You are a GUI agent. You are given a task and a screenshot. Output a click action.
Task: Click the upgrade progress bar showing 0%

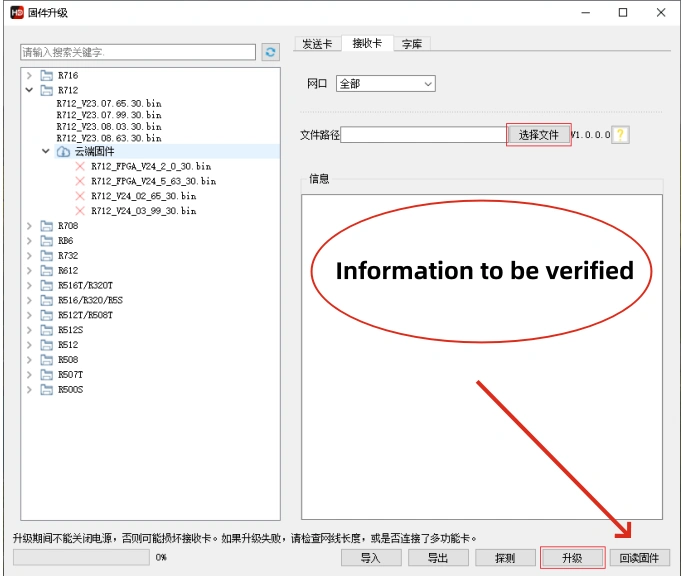pyautogui.click(x=81, y=557)
